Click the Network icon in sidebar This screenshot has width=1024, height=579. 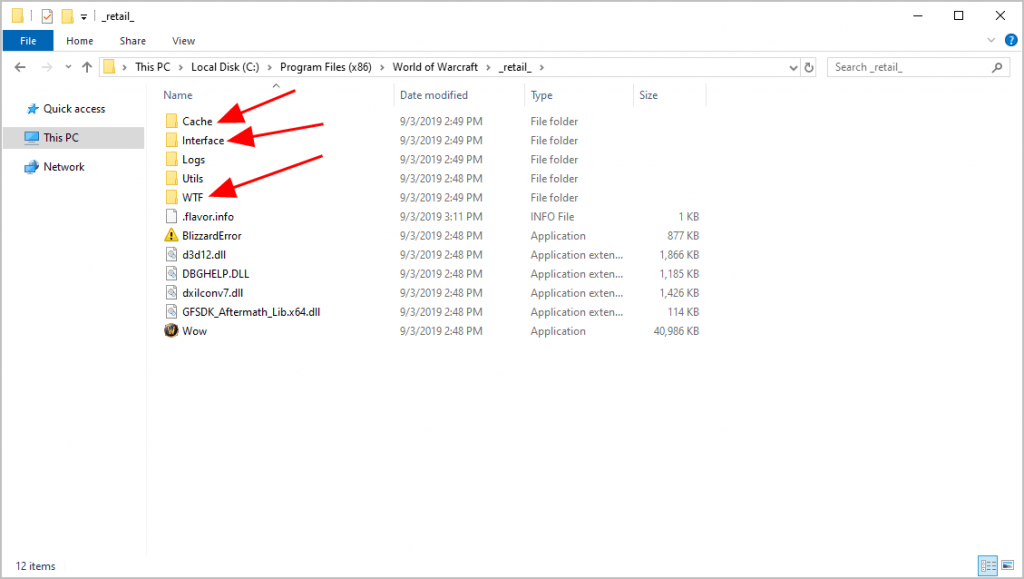(x=31, y=167)
